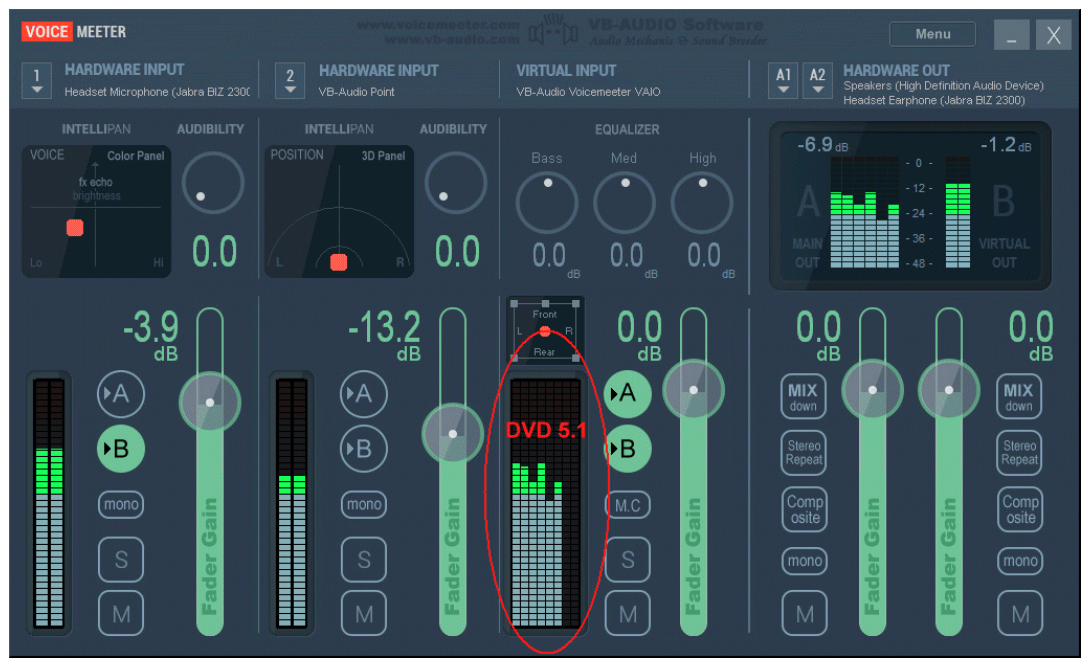Screen dimensions: 1088x666
Task: Click -6.9 dB main out level readout
Action: point(822,145)
